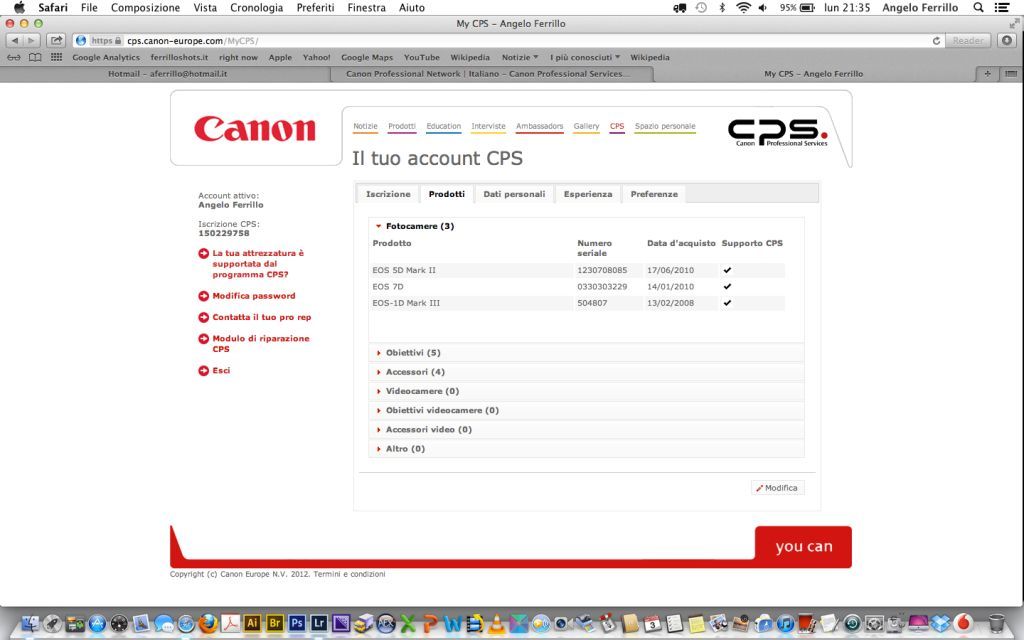1024x640 pixels.
Task: Click the Canon logo
Action: point(255,129)
